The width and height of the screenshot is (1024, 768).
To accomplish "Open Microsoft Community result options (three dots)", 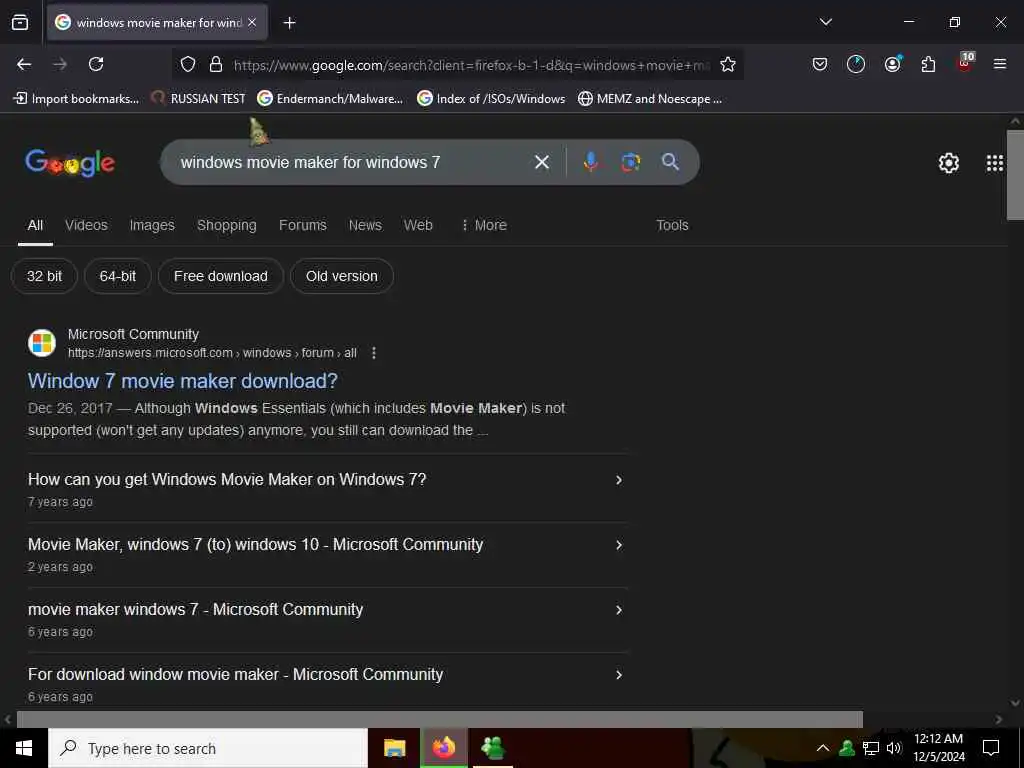I will (374, 353).
